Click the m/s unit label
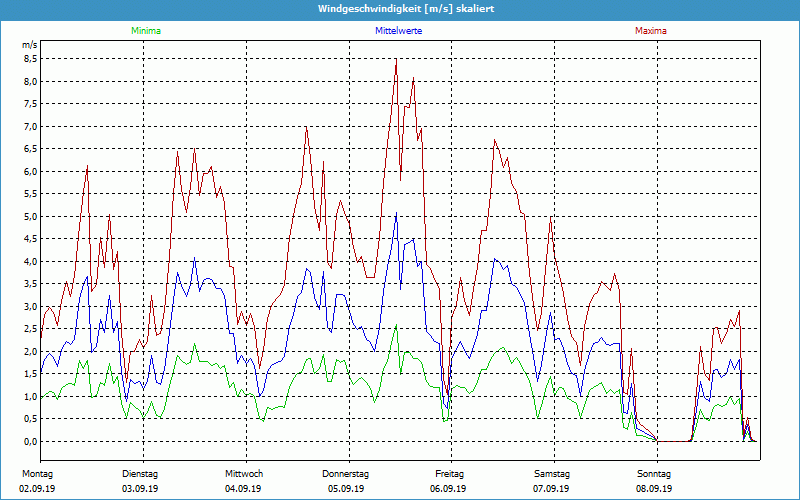Image resolution: width=800 pixels, height=500 pixels. tap(30, 45)
